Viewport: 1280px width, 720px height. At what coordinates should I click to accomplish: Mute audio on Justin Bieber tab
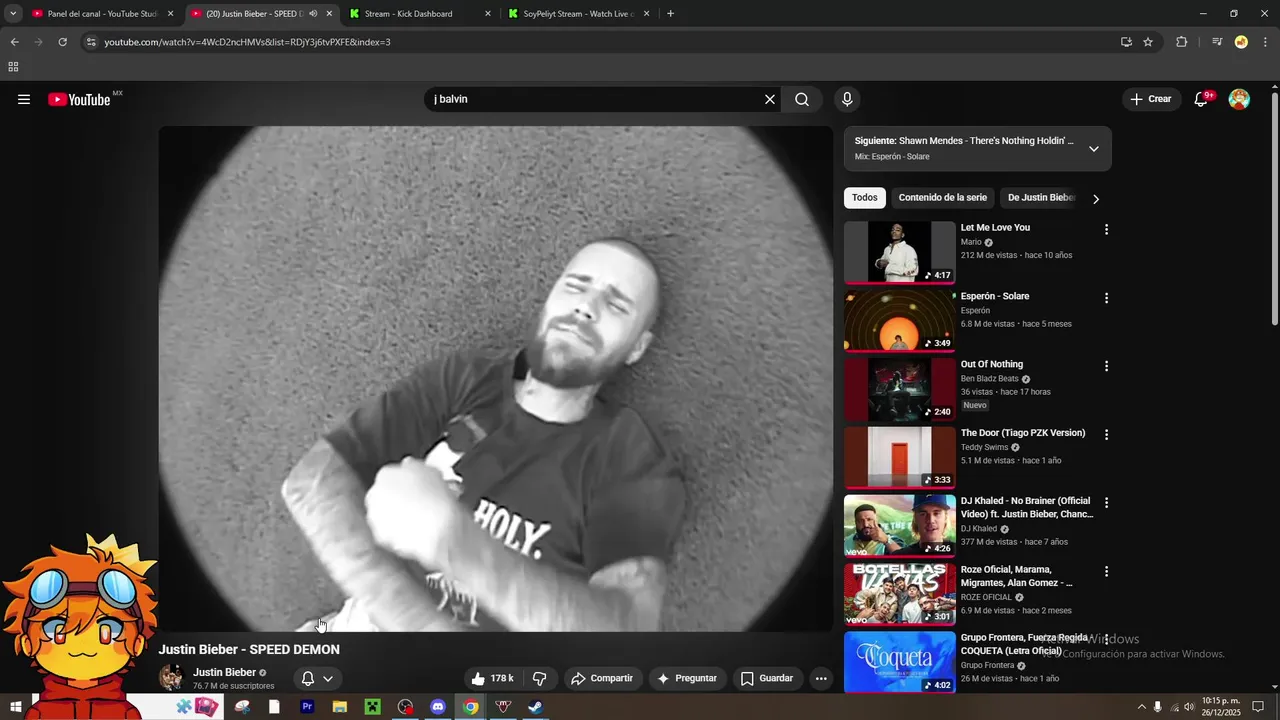tap(313, 14)
